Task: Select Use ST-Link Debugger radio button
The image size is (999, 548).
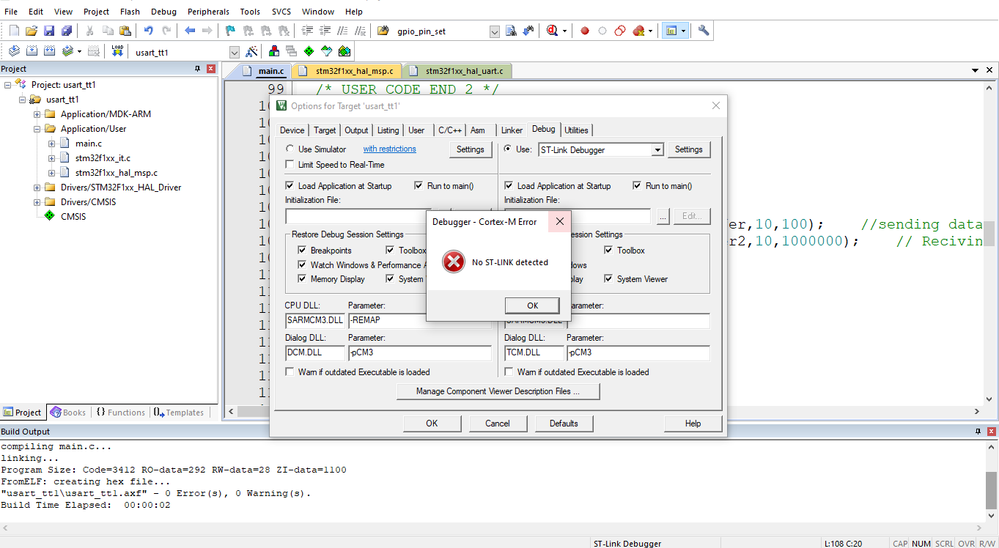Action: click(x=508, y=149)
